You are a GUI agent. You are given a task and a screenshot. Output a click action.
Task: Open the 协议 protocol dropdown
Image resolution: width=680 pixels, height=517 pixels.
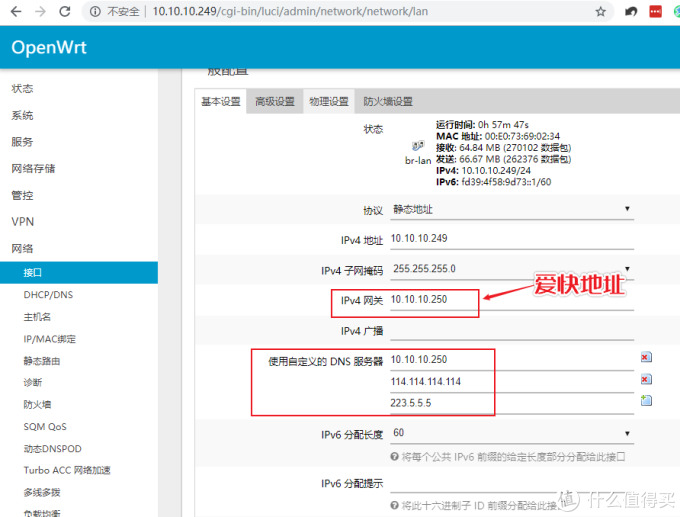coord(512,209)
